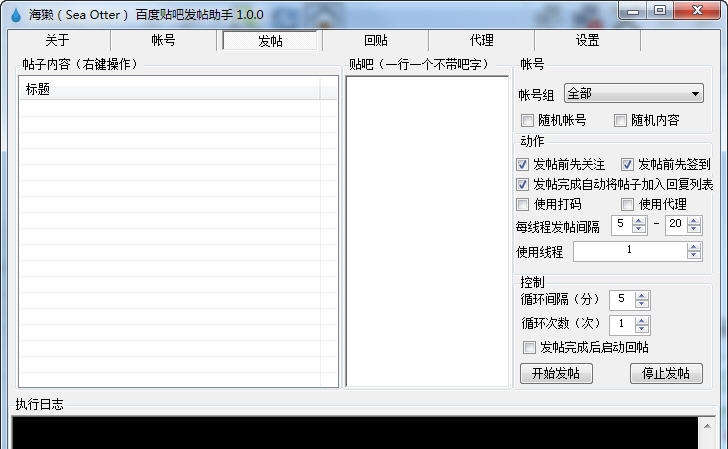Viewport: 728px width, 449px height.
Task: Open the 回贴 tab
Action: [376, 40]
